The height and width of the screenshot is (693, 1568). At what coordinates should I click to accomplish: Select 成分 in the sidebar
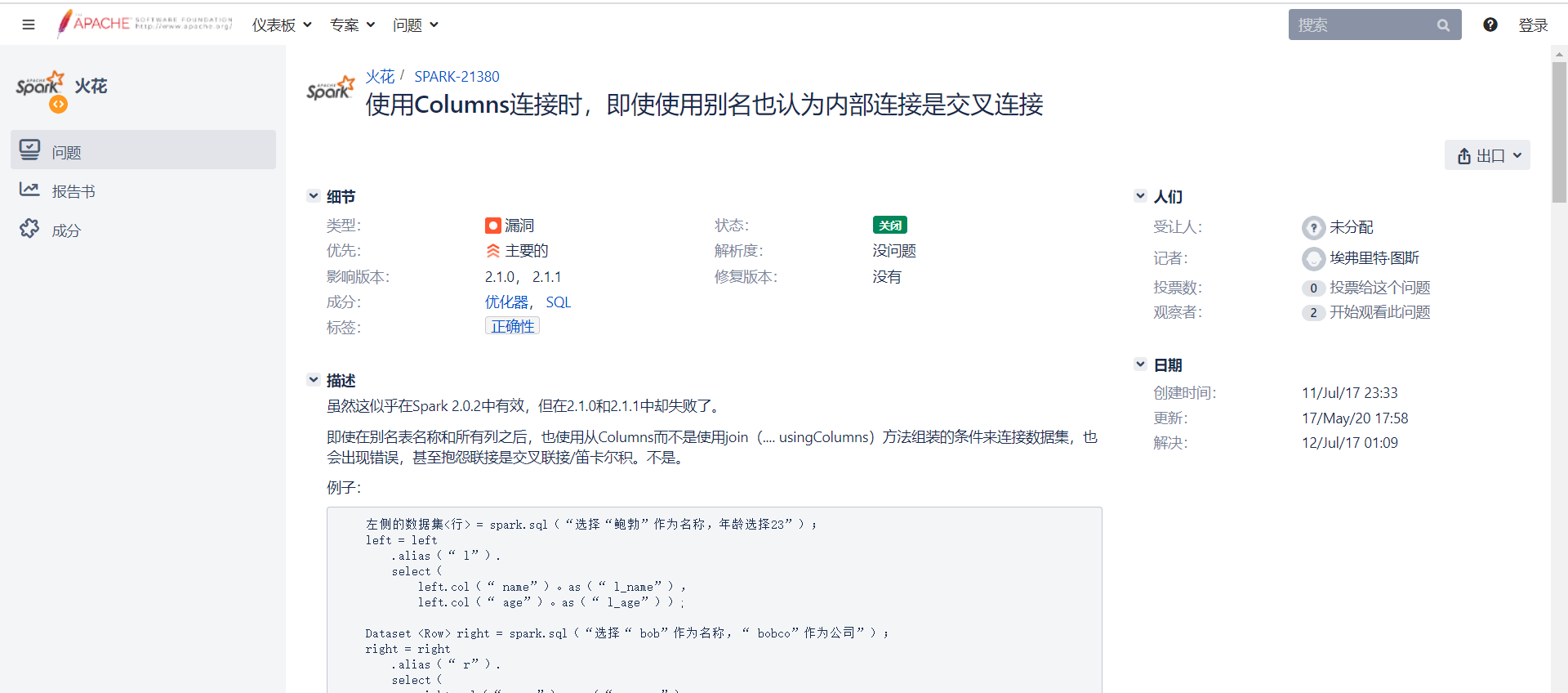(143, 230)
